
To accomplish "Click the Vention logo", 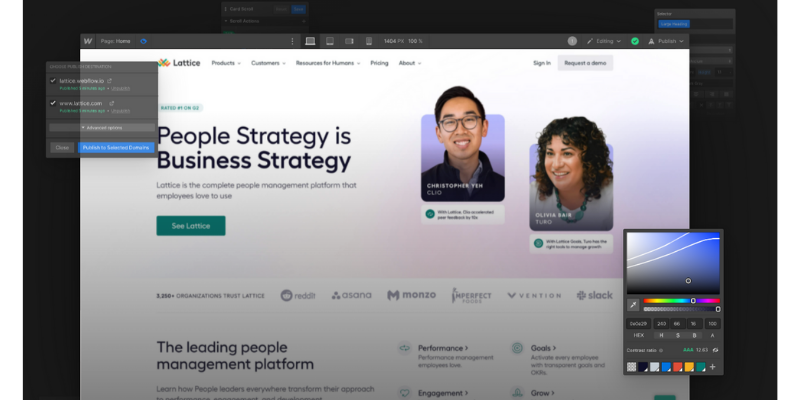I will (534, 295).
